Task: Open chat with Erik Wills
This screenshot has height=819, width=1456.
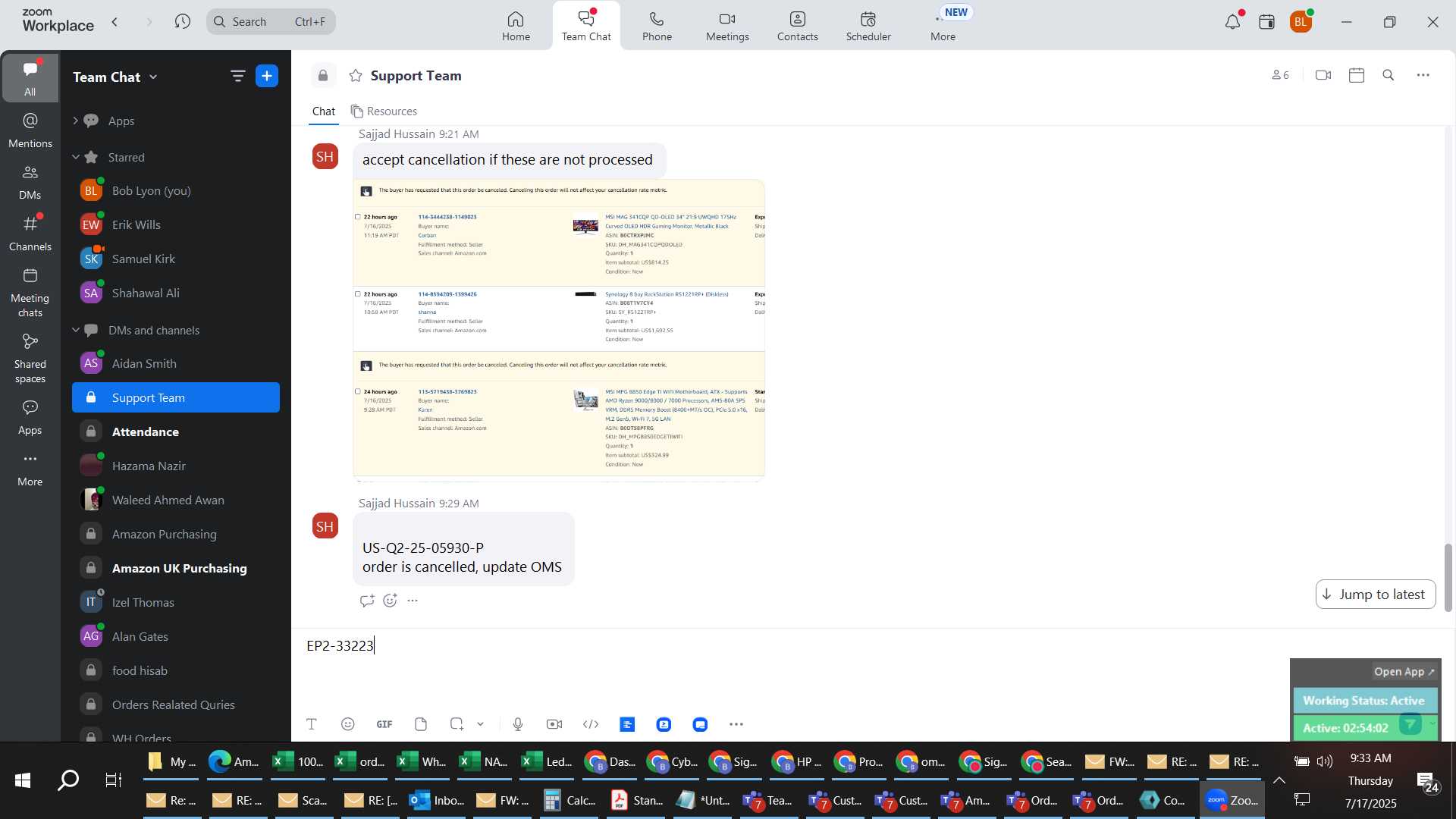Action: tap(176, 224)
